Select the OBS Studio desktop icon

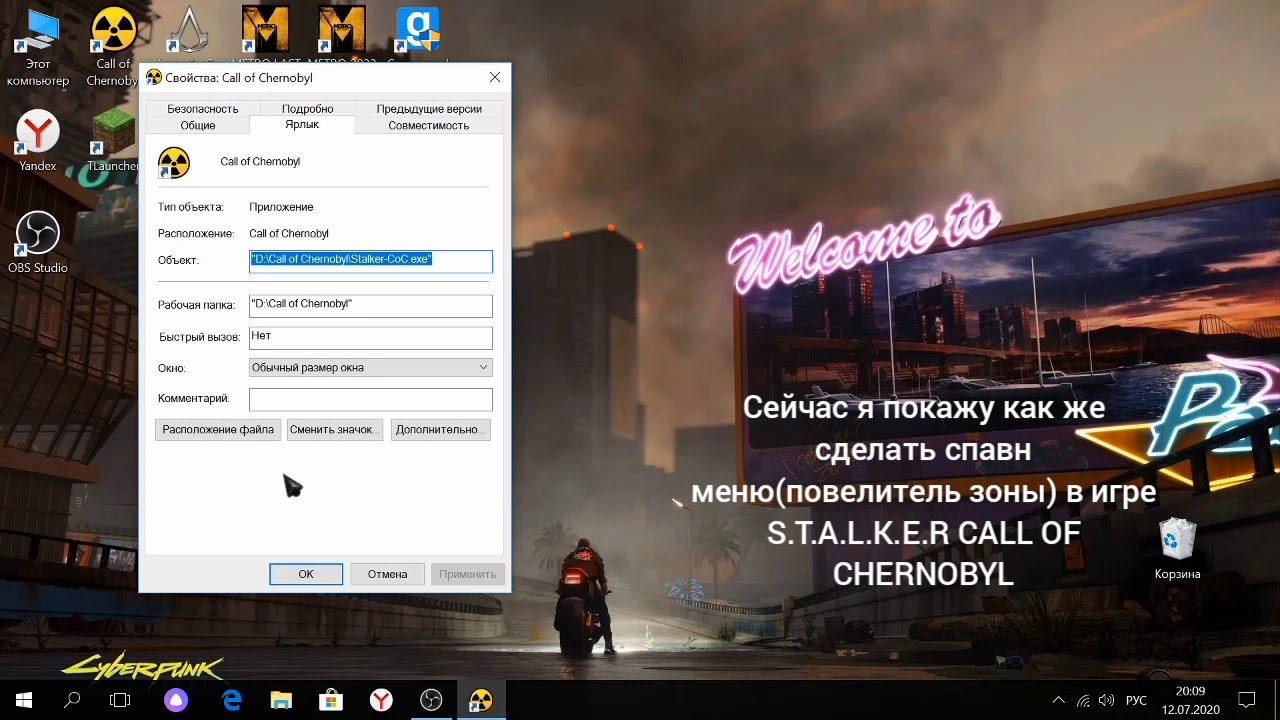tap(38, 243)
